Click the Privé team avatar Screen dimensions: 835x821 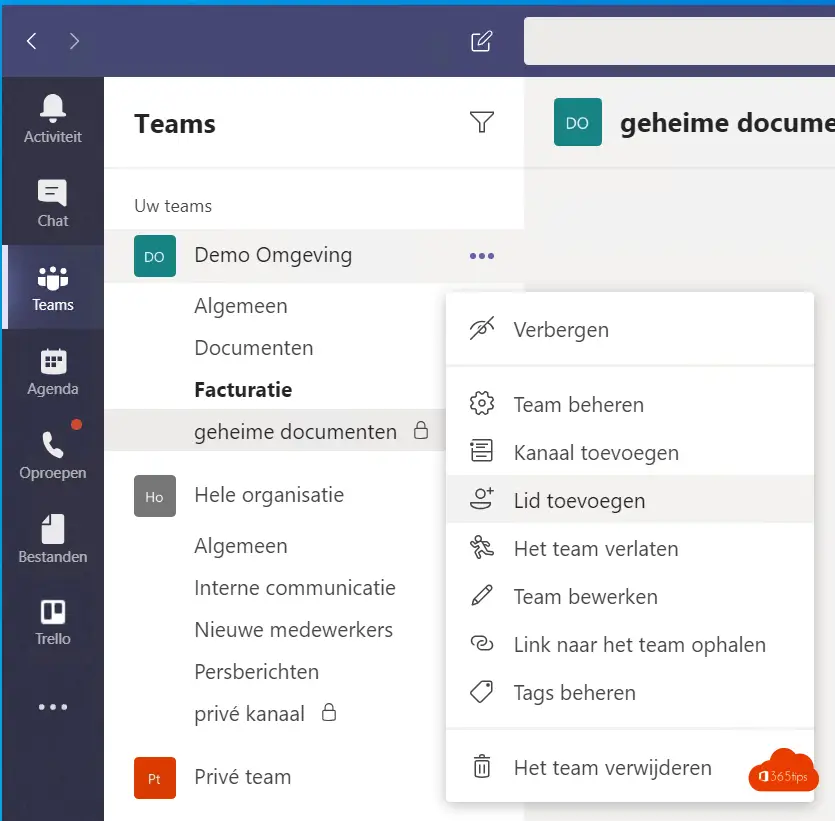pyautogui.click(x=155, y=778)
